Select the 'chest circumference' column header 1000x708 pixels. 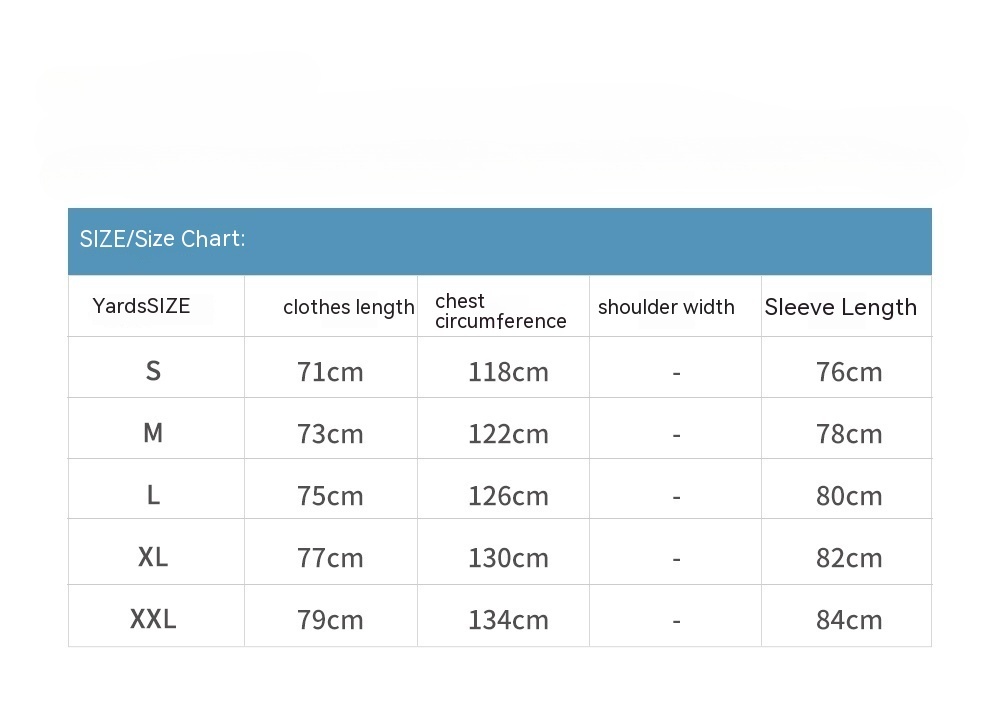click(500, 311)
